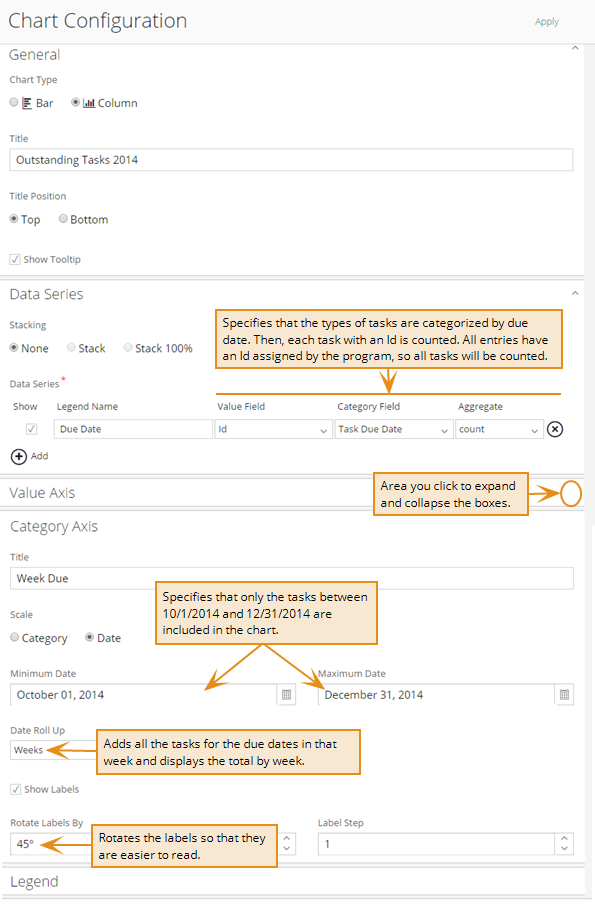Remove the Due Date data series
This screenshot has height=904, width=595.
555,429
